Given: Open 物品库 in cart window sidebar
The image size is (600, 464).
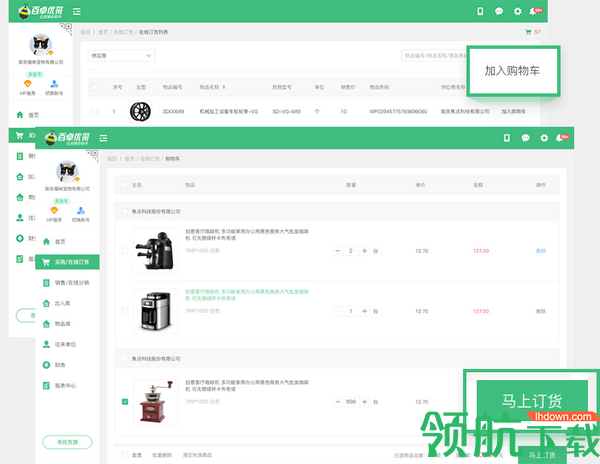Looking at the screenshot, I should pos(57,324).
